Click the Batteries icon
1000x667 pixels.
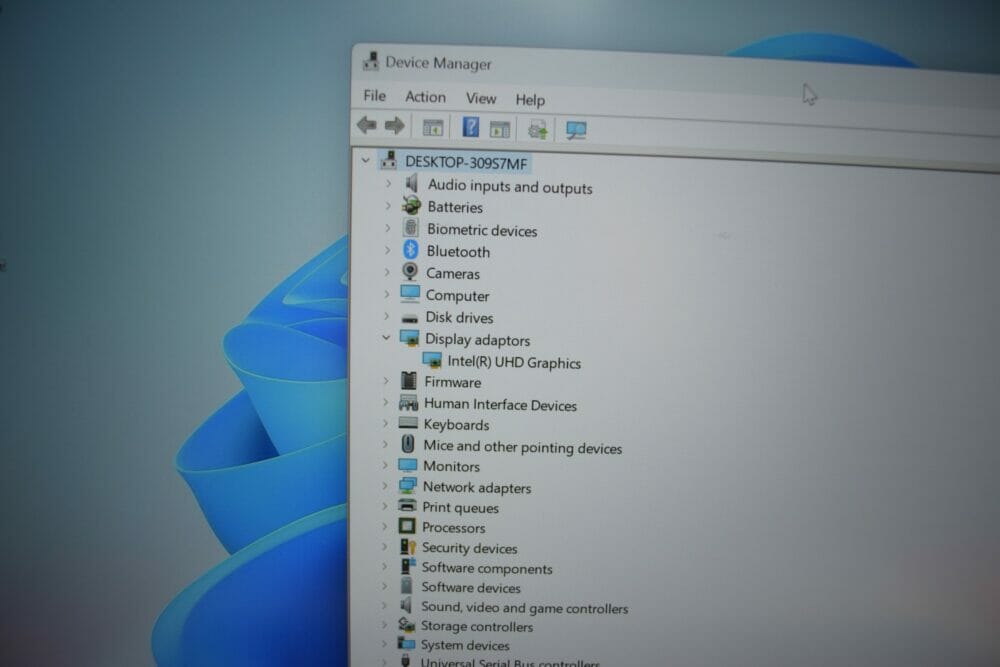[x=411, y=205]
